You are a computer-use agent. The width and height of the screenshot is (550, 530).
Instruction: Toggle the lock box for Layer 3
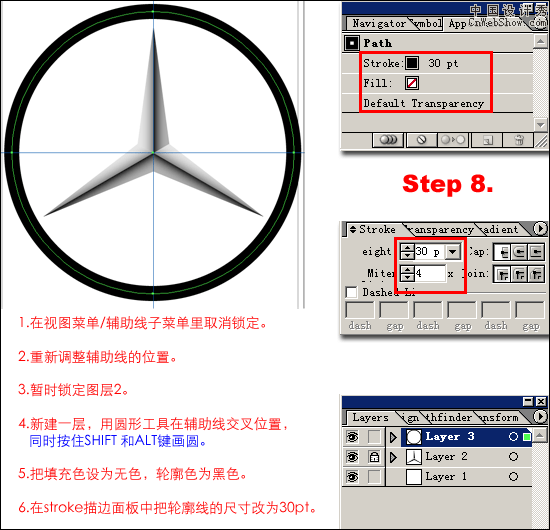tap(374, 437)
